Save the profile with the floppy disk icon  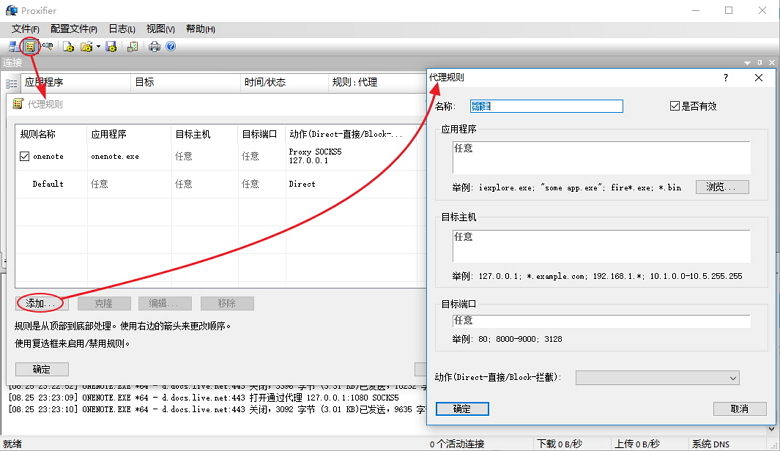pos(111,47)
